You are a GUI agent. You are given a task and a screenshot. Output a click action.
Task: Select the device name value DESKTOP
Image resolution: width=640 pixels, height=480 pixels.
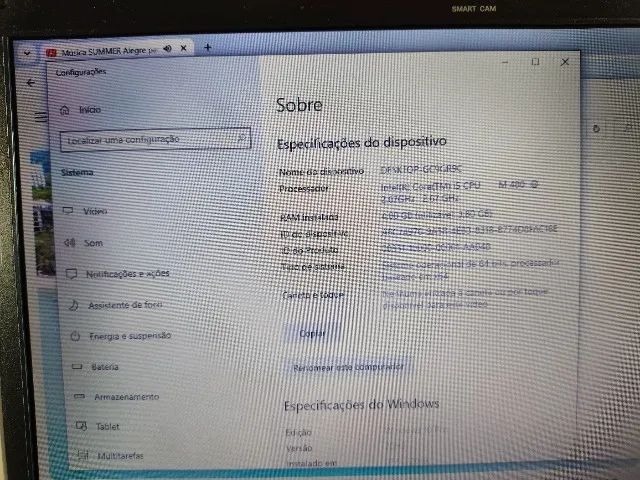pos(421,169)
